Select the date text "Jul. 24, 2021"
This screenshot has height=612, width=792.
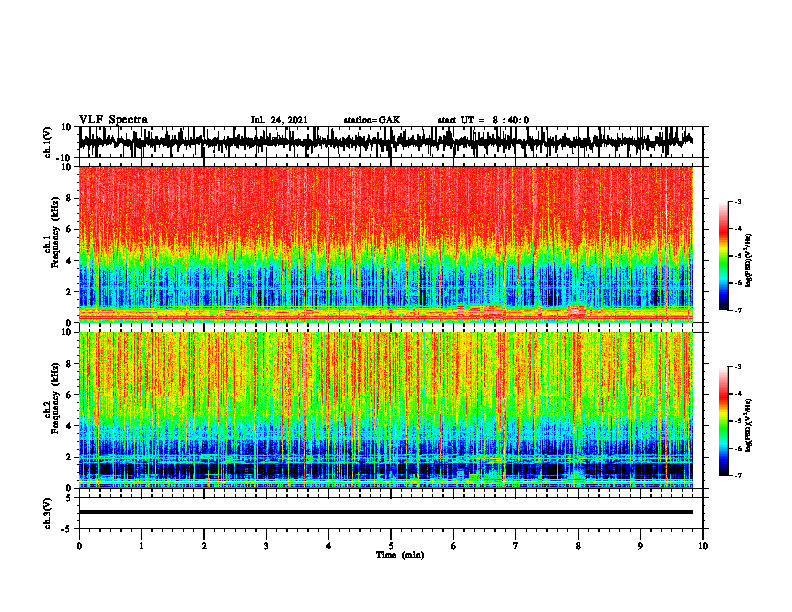click(279, 120)
